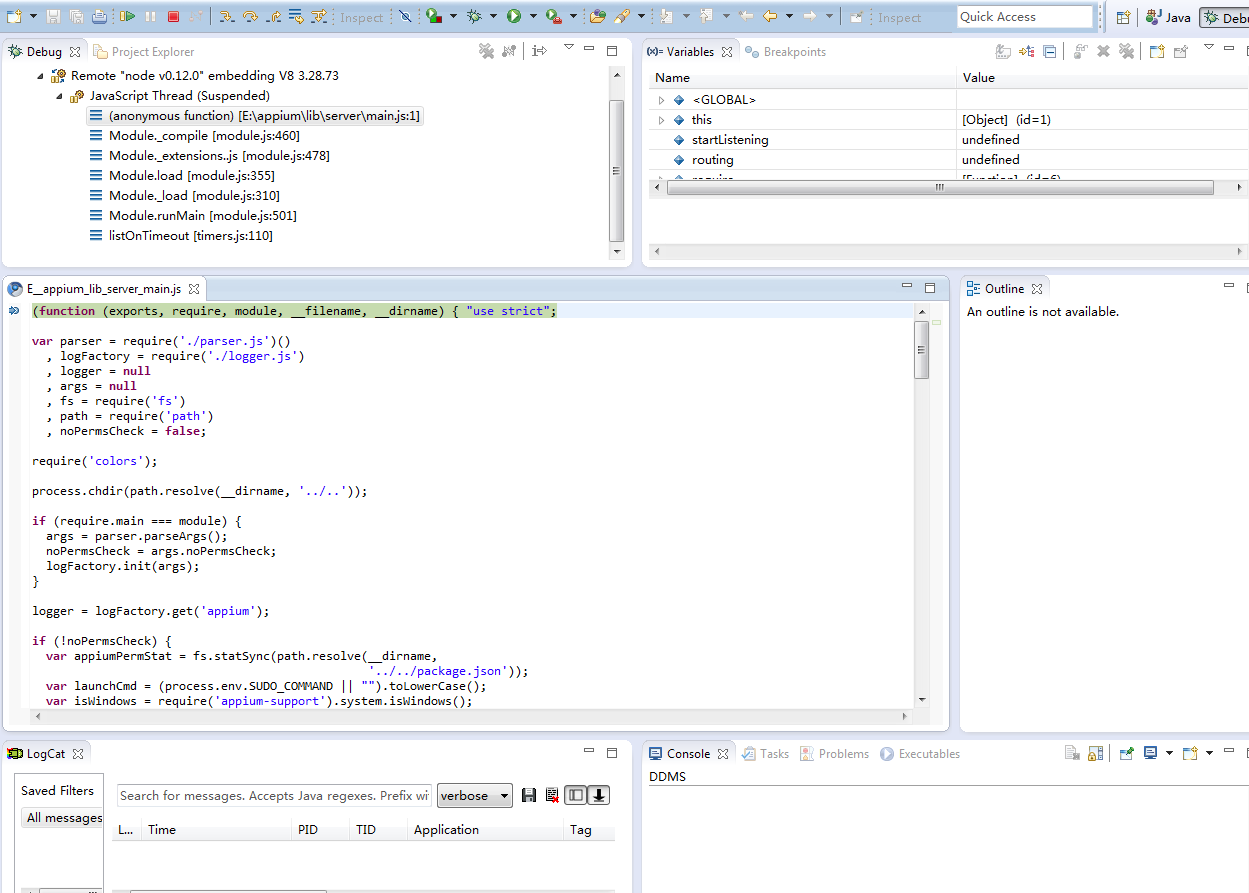
Task: Click the Step Into toolbar icon
Action: [x=226, y=16]
